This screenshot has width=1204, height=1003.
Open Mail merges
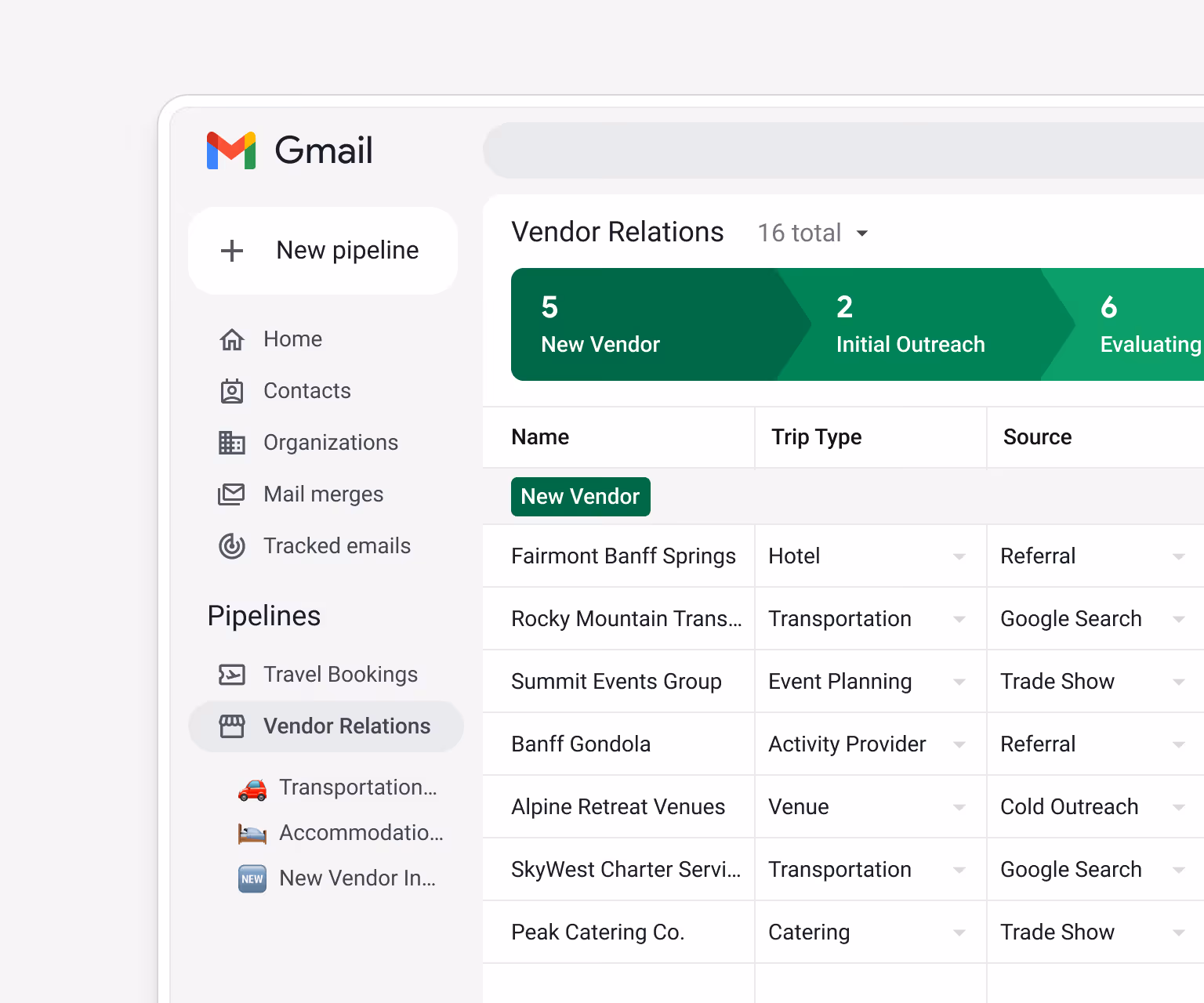point(324,494)
